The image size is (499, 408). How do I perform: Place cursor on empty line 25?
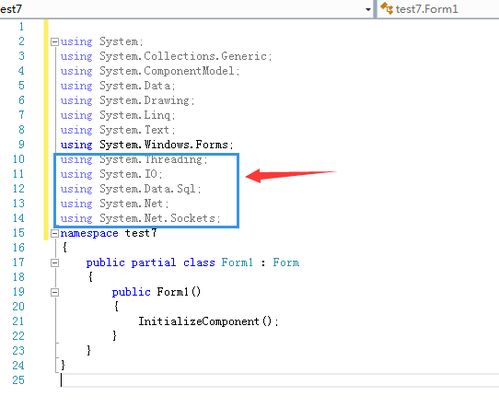point(279,380)
